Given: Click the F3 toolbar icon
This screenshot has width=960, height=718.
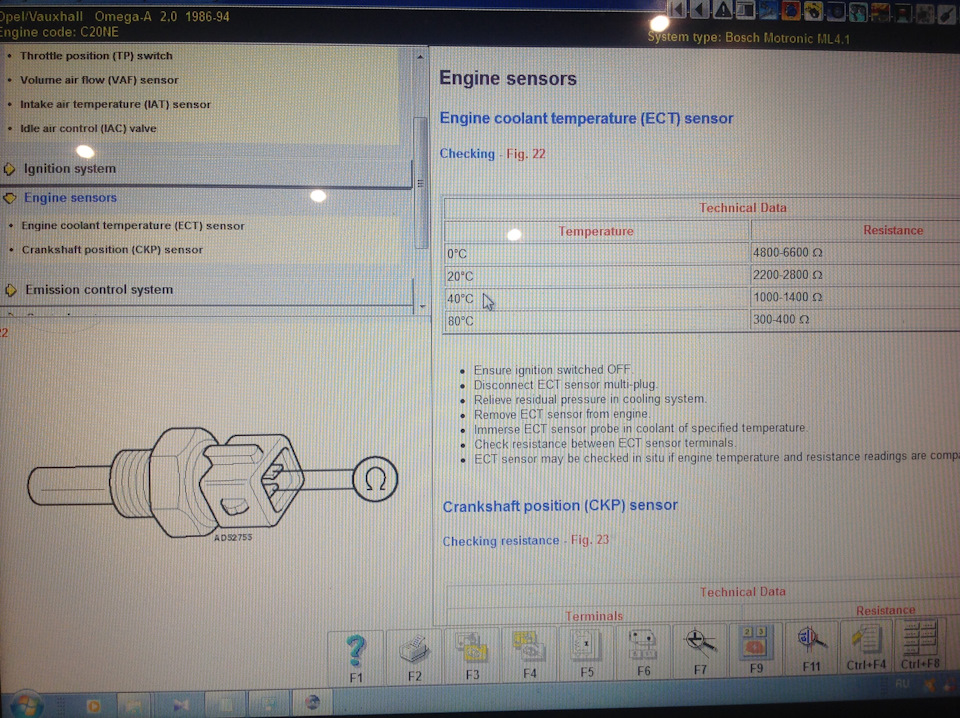Looking at the screenshot, I should [472, 655].
